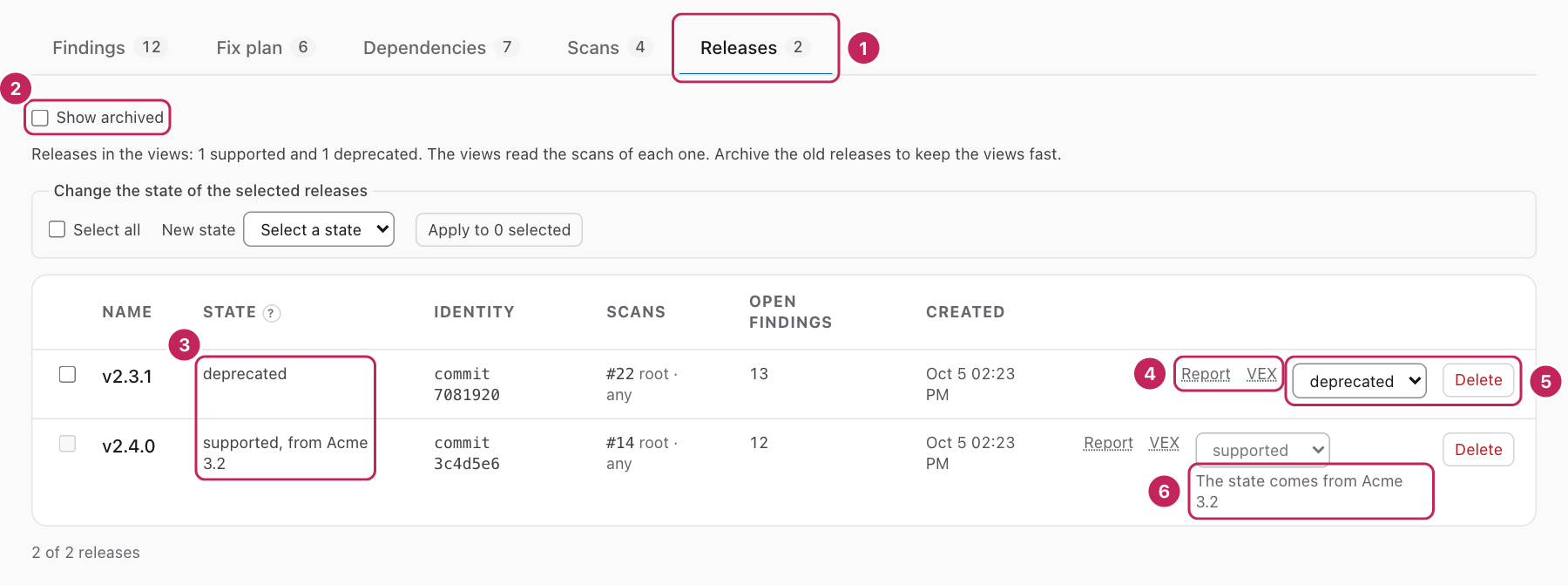Click the STATE column header

229,312
